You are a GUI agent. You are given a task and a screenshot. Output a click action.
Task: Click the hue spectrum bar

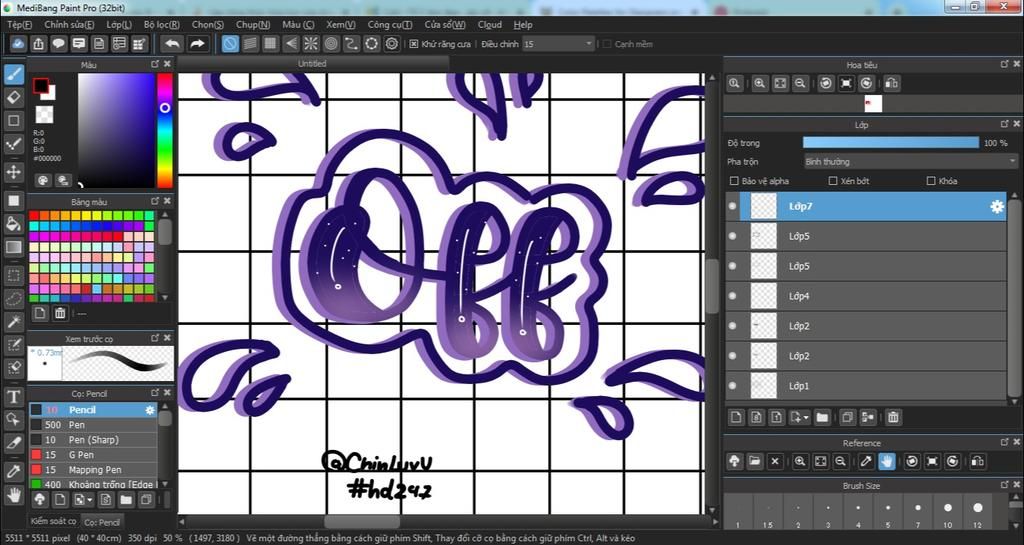pos(165,131)
